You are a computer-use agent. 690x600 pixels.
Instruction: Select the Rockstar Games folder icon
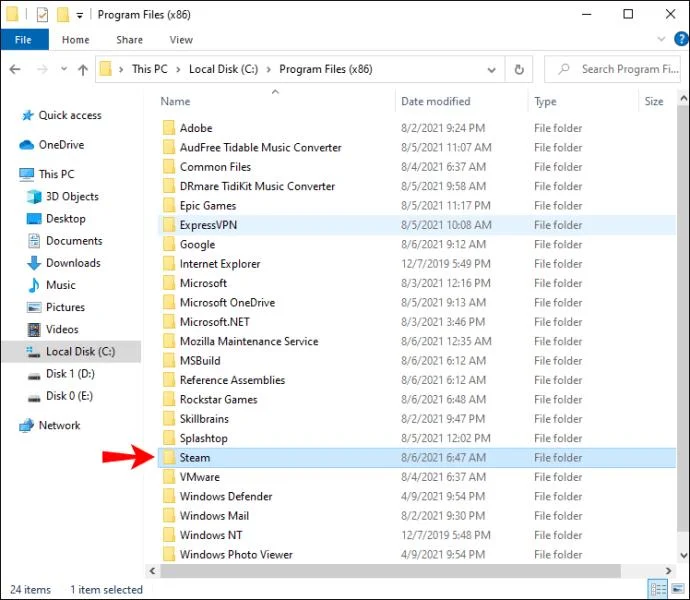(x=169, y=399)
